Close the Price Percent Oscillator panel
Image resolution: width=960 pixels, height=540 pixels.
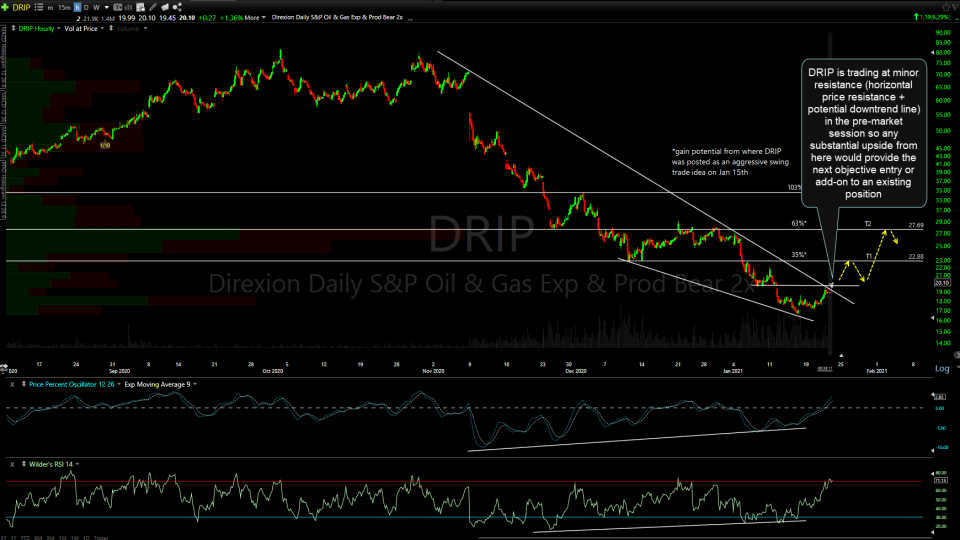13,384
